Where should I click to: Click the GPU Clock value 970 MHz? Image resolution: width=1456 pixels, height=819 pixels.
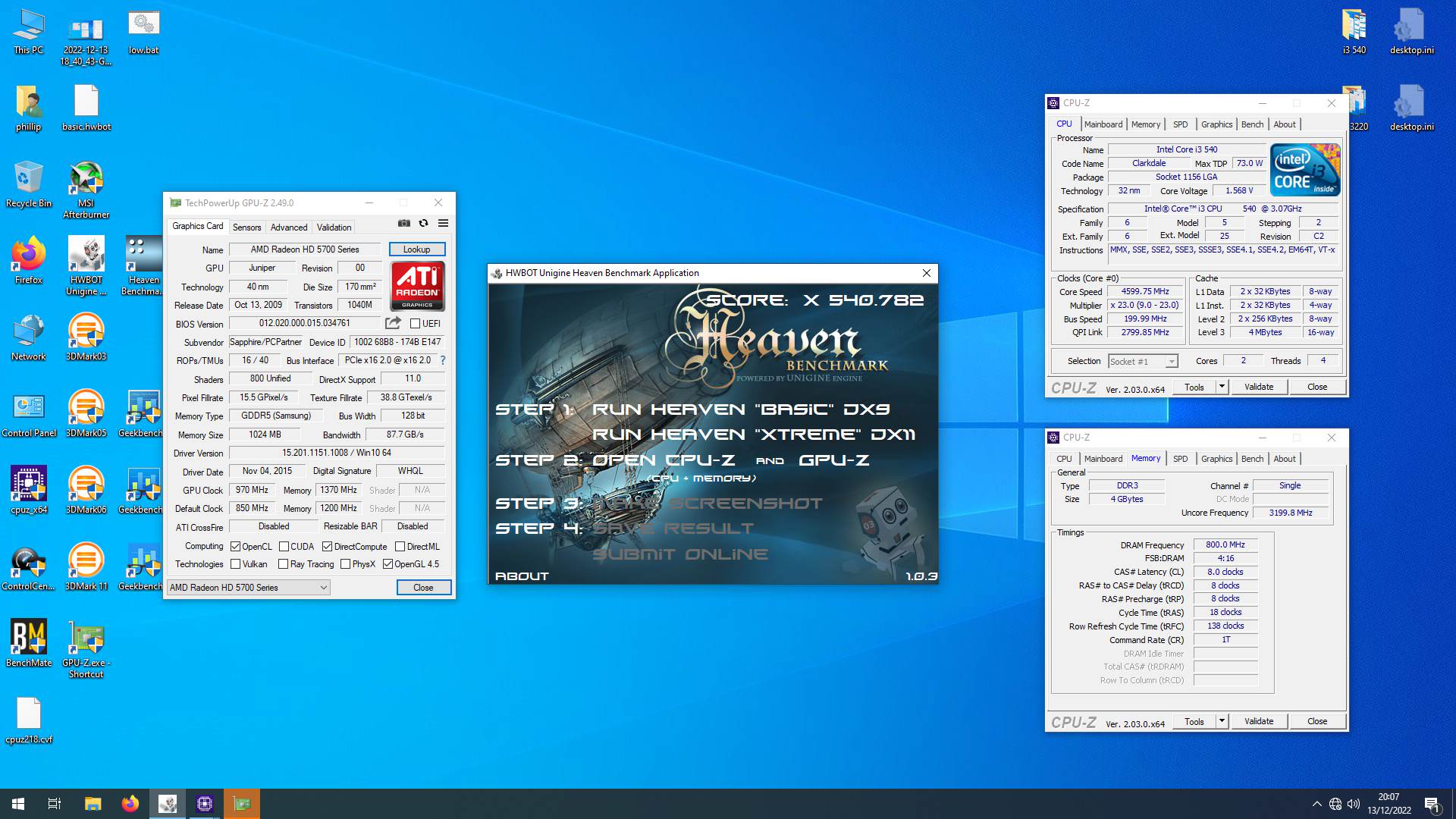click(x=252, y=490)
